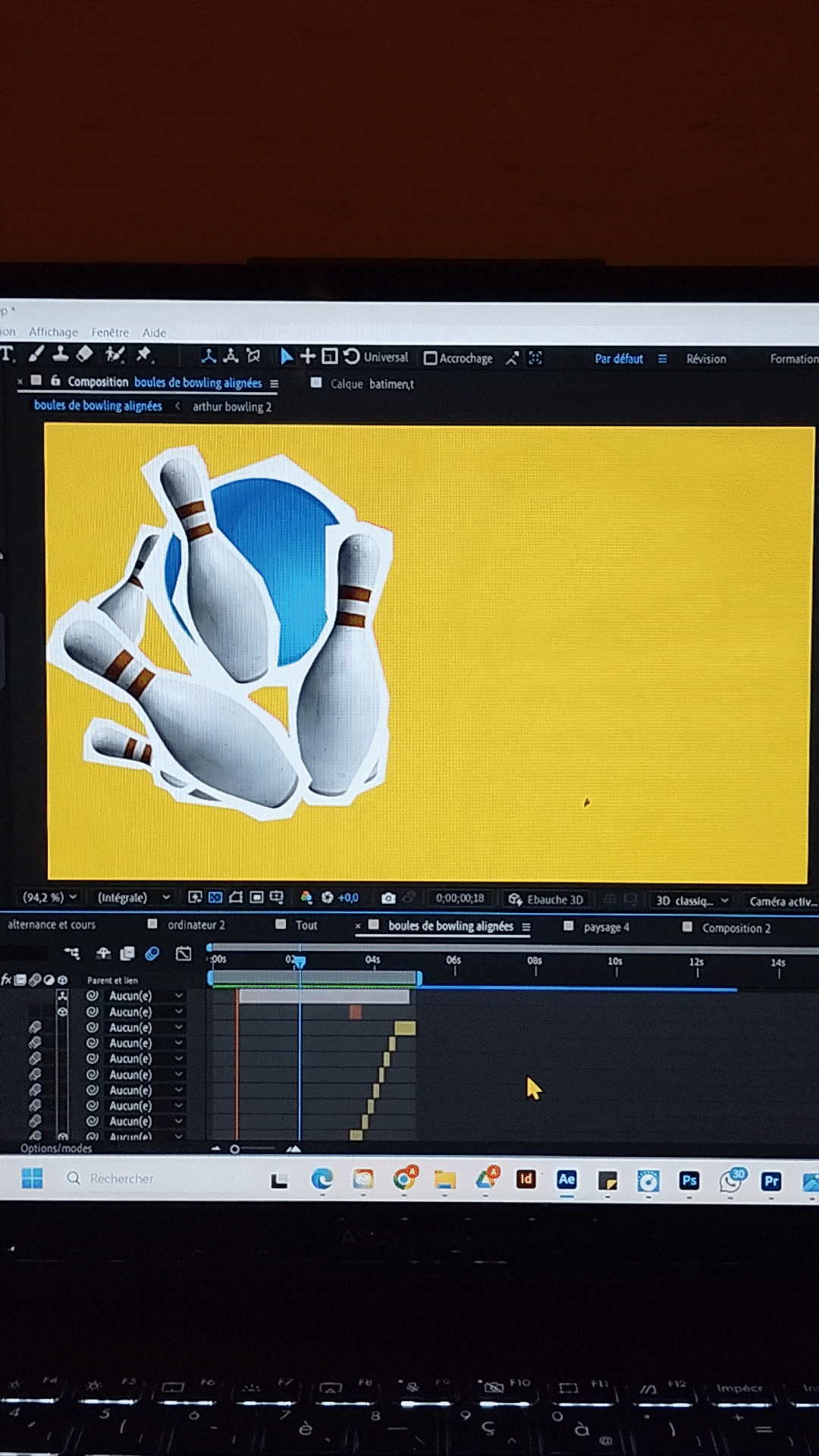Toggle the Graph Editor button
The image size is (819, 1456).
(x=184, y=953)
